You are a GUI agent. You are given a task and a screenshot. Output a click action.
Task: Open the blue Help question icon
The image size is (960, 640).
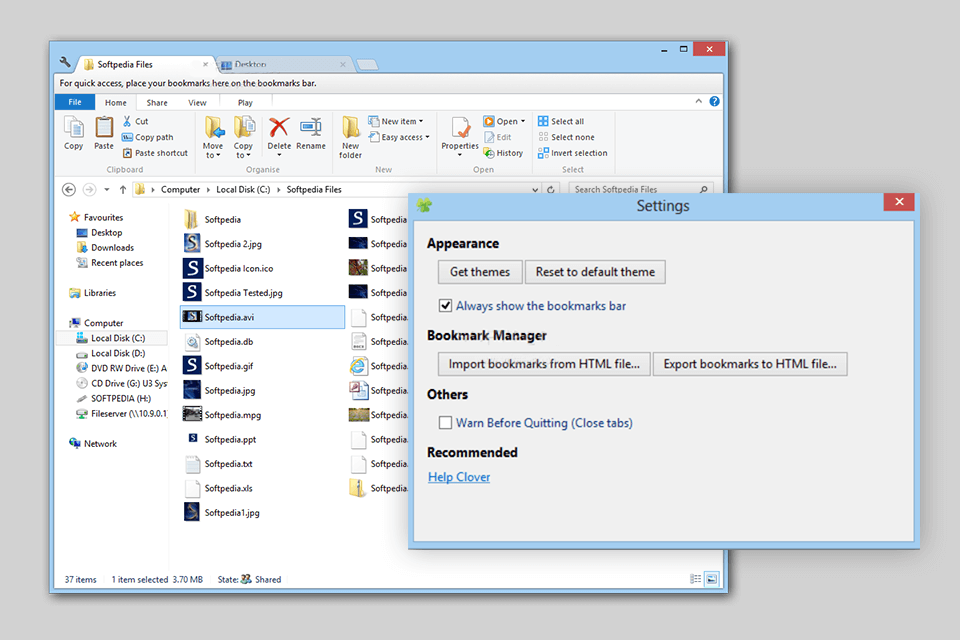pyautogui.click(x=714, y=102)
